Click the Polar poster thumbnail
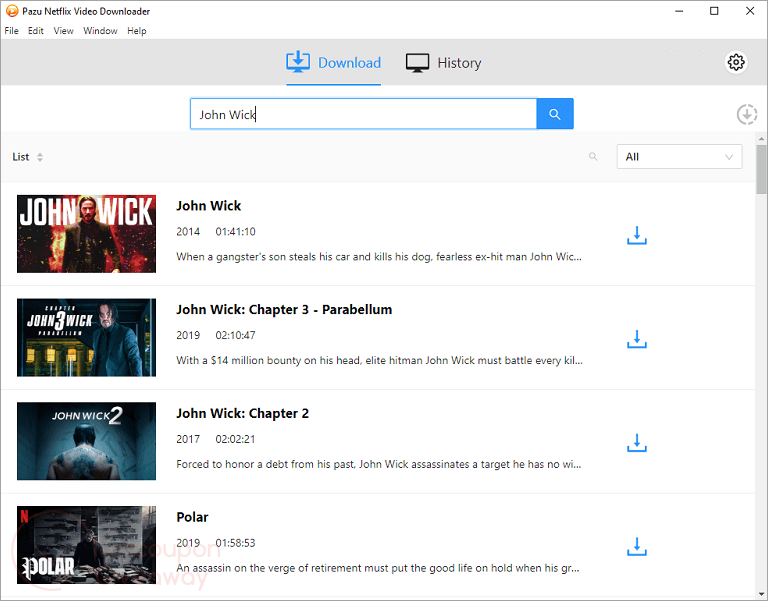Screen dimensions: 768x601 coord(86,545)
